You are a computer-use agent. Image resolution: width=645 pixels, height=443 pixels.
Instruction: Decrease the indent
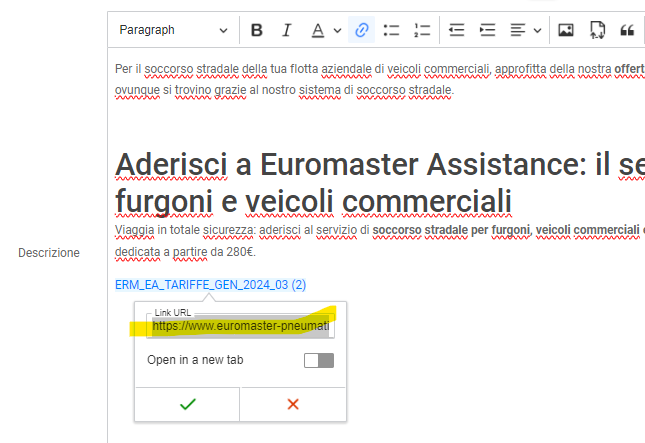click(x=457, y=30)
